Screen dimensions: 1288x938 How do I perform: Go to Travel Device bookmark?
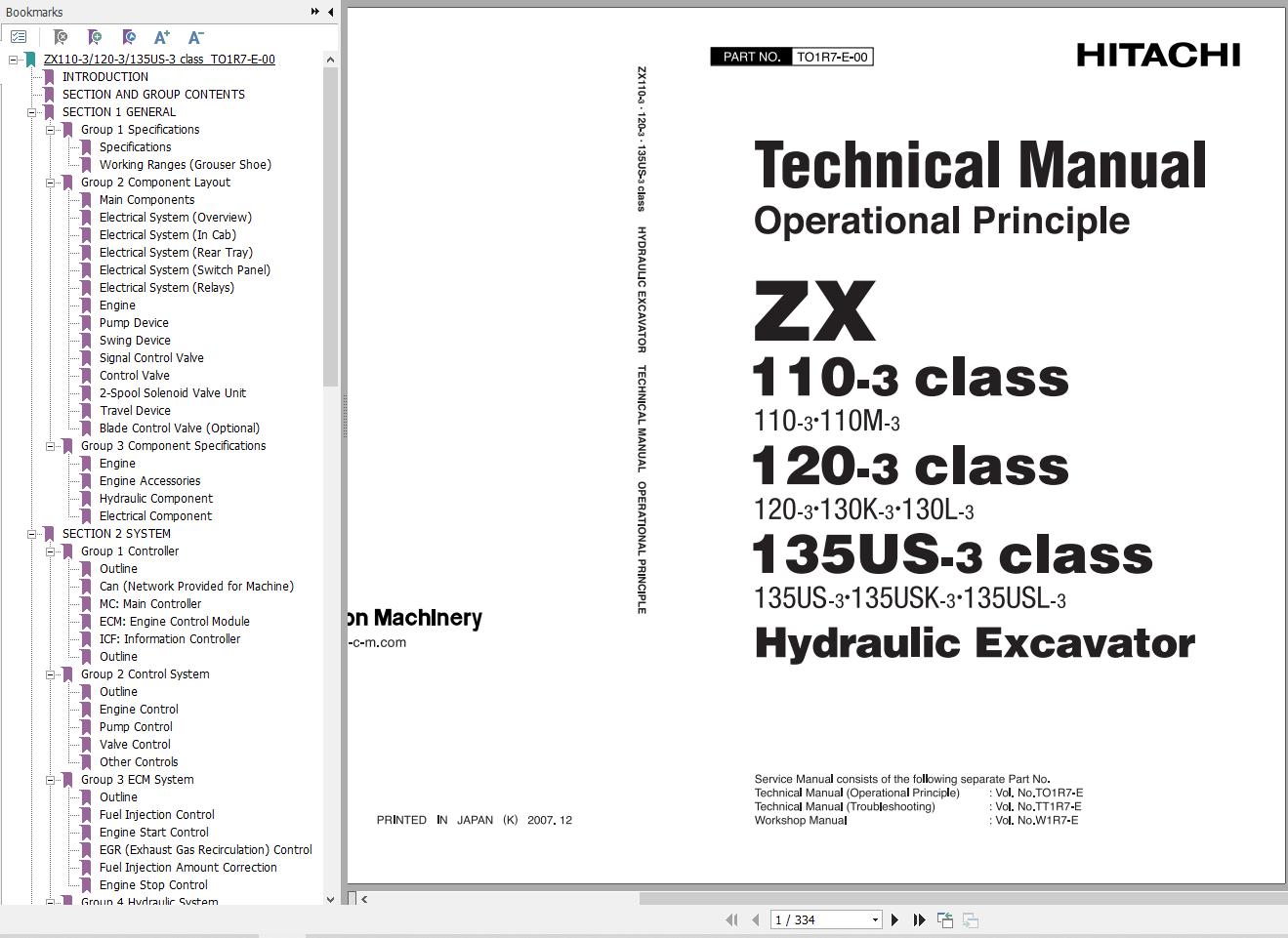tap(135, 411)
